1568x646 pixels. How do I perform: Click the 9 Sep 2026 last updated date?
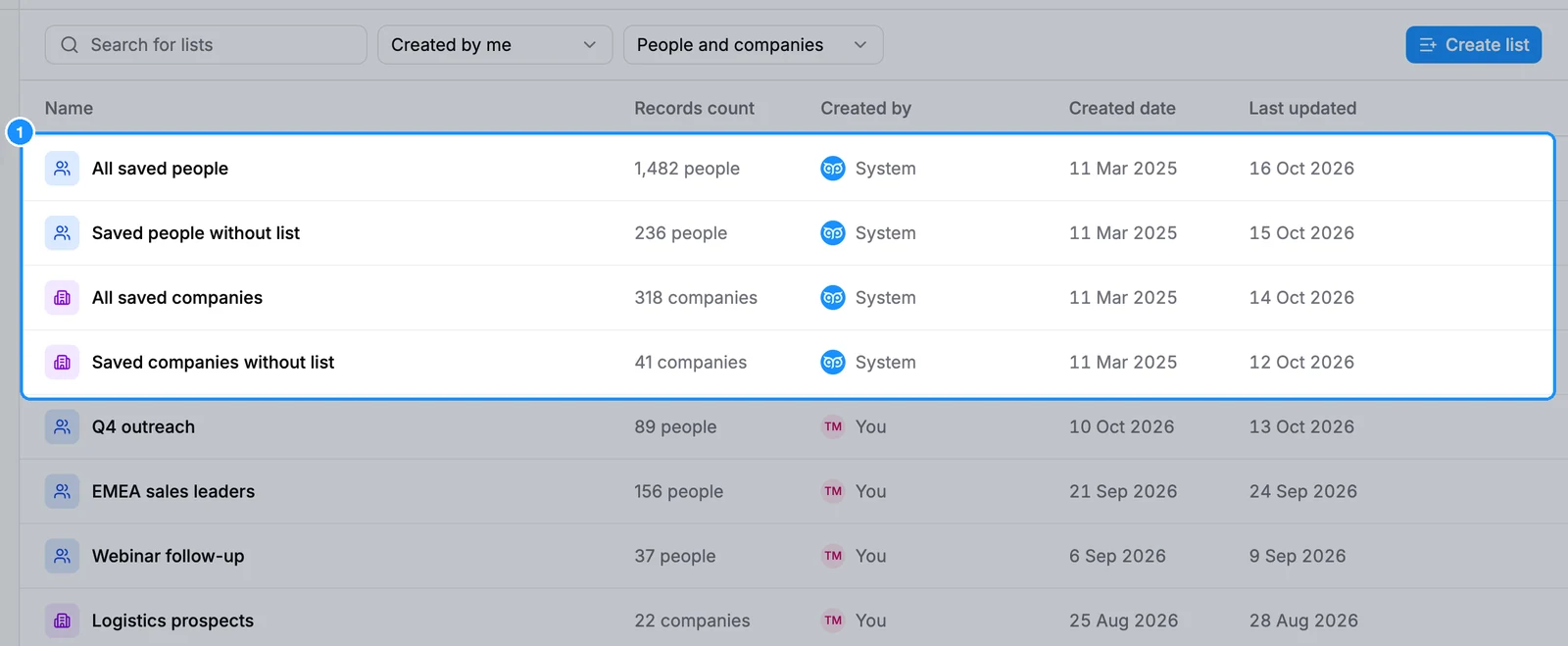1298,557
